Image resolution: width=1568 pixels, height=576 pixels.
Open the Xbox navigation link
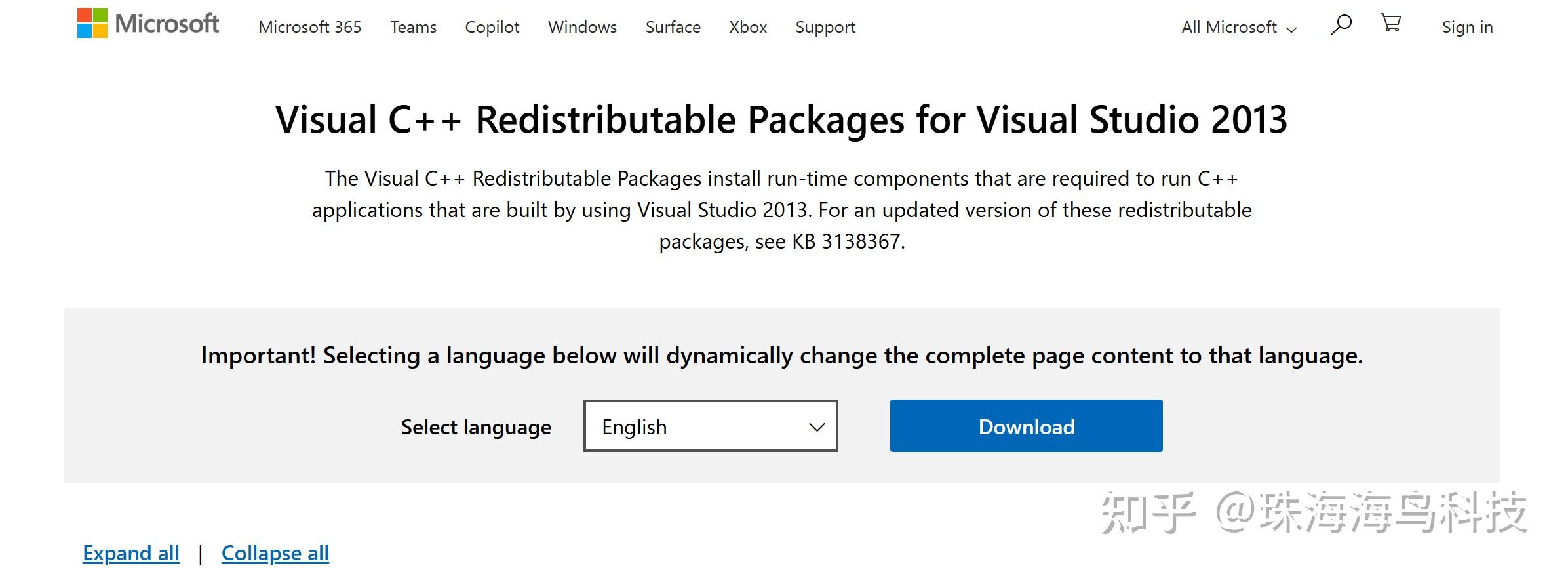pyautogui.click(x=747, y=28)
